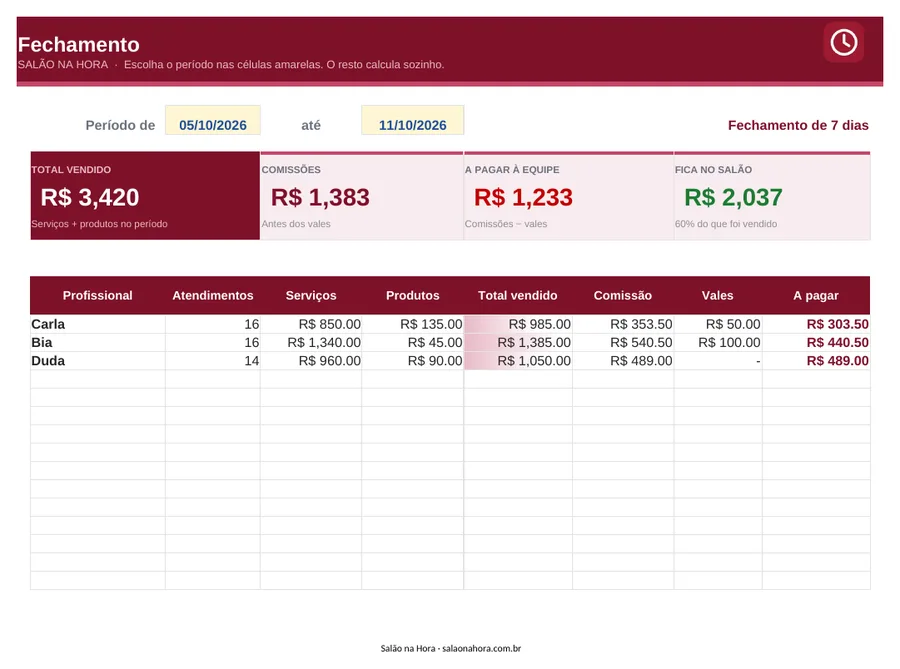This screenshot has width=900, height=669.
Task: Select the Fica no salão R$ 2,037 value
Action: click(733, 197)
